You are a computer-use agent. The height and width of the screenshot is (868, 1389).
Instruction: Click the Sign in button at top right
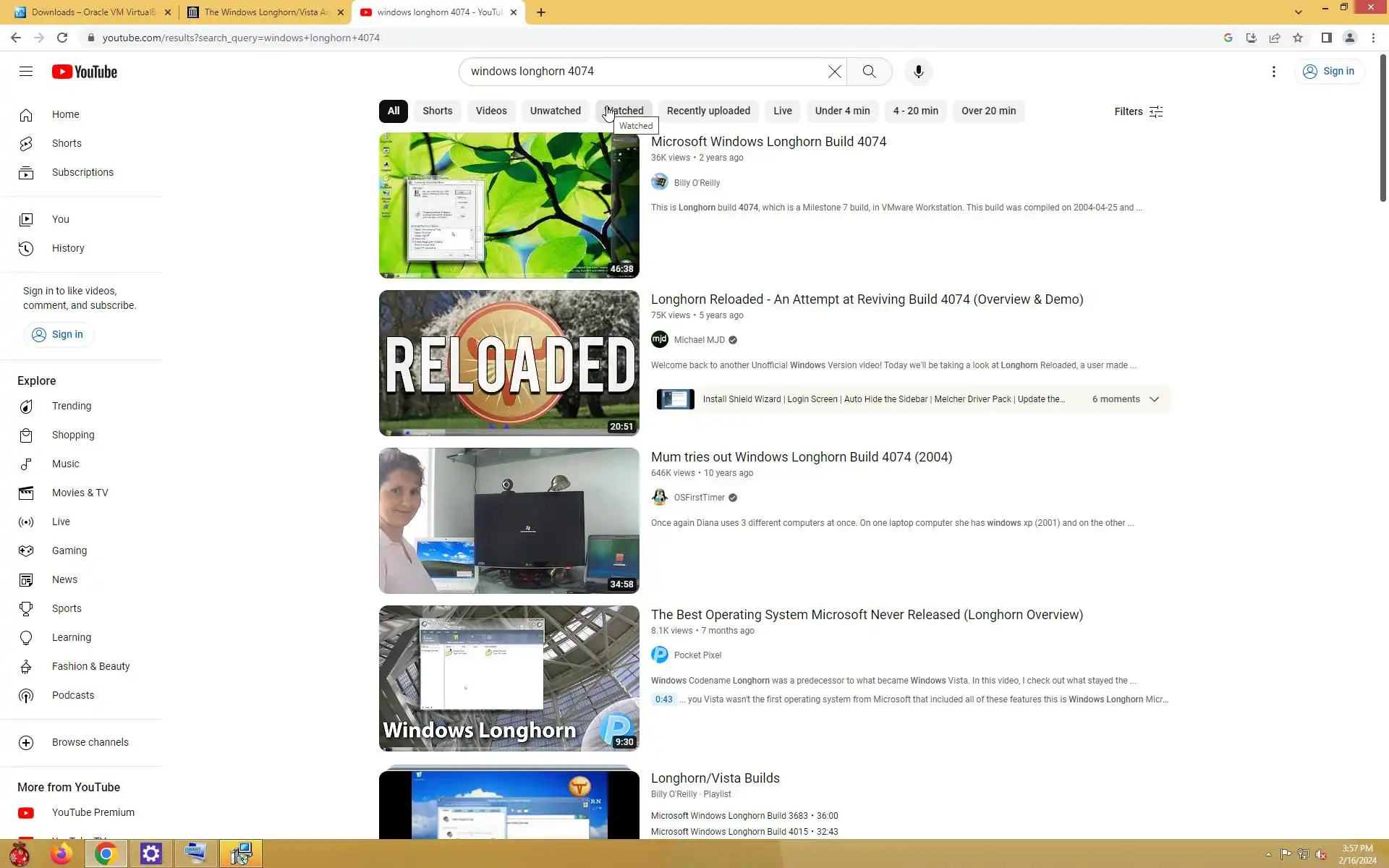tap(1328, 72)
